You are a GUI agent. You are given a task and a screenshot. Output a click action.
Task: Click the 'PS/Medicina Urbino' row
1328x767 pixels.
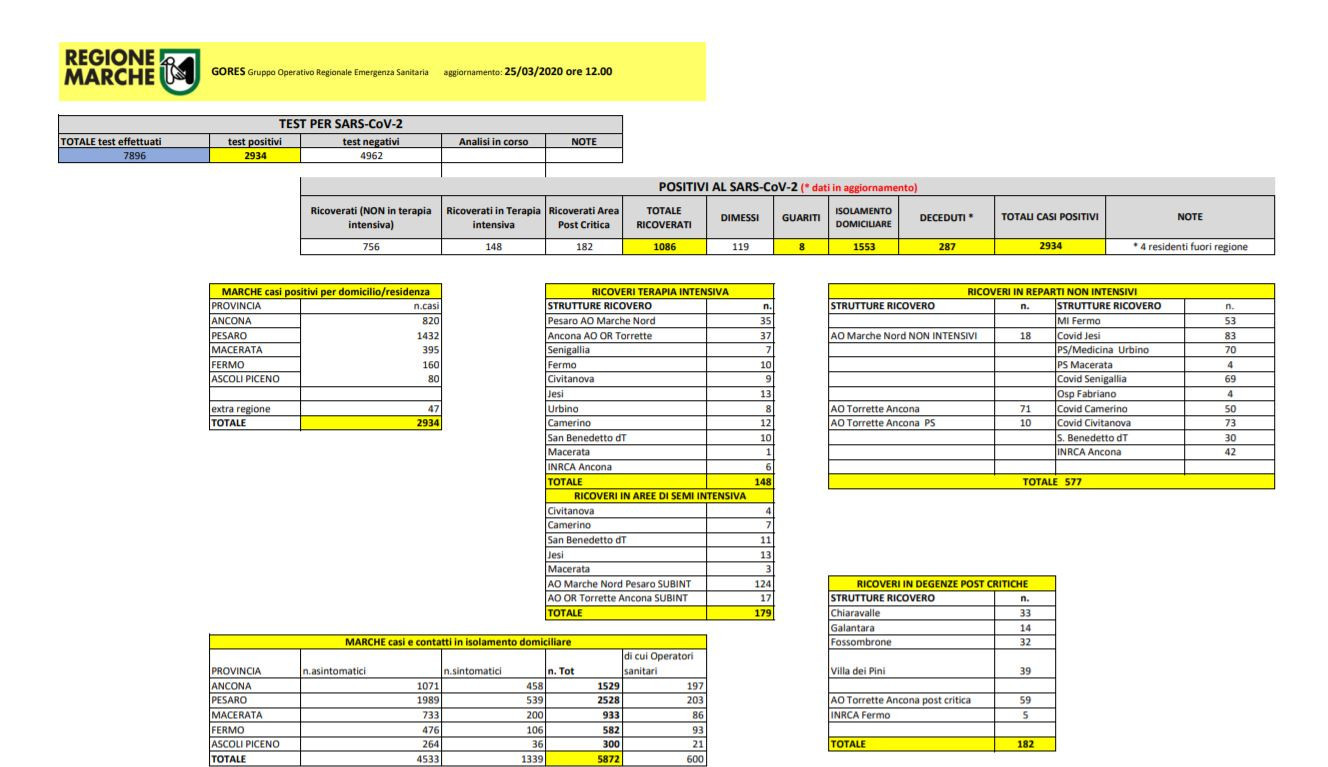pyautogui.click(x=1165, y=350)
